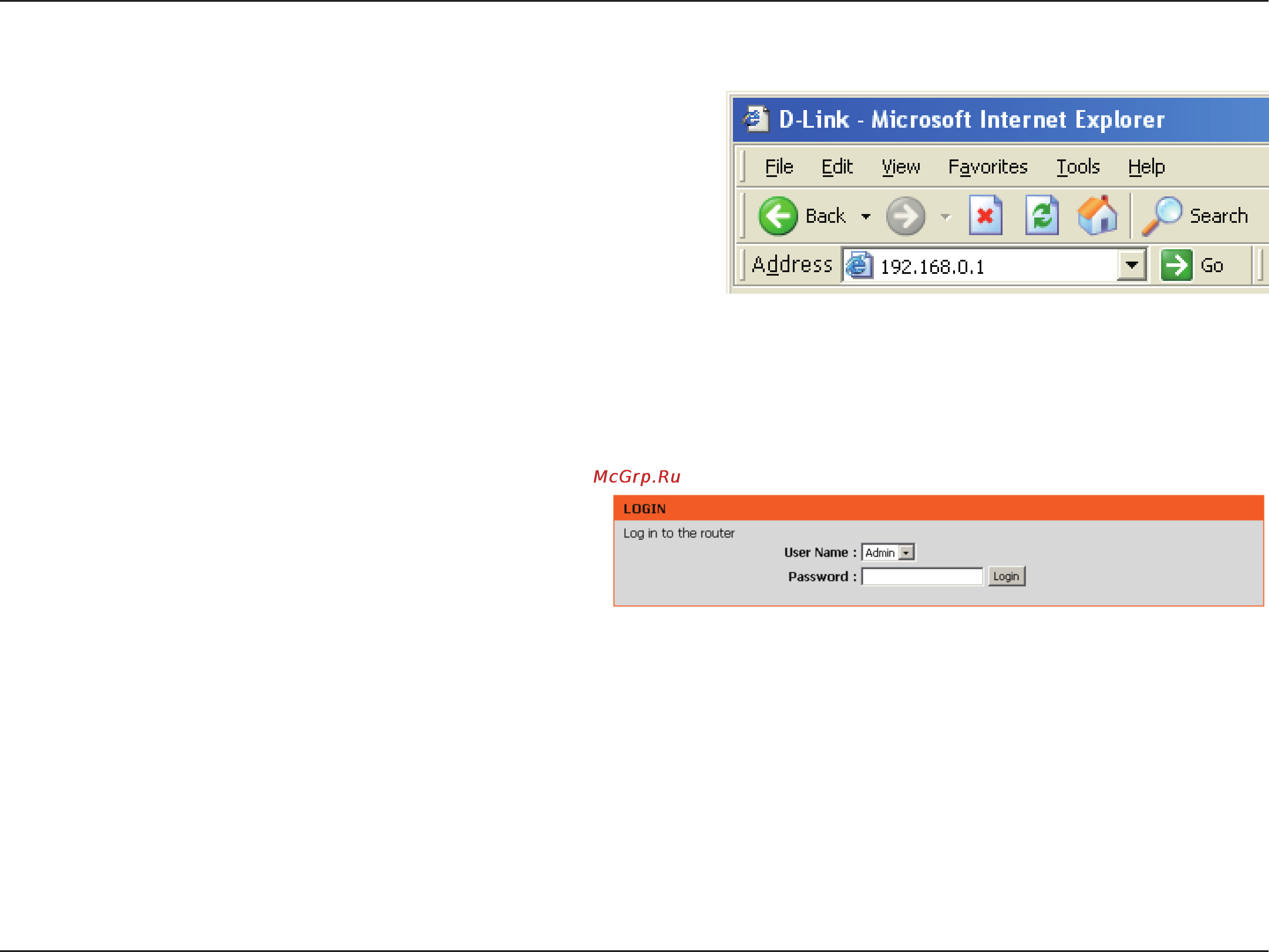
Task: Click the green Go arrow button
Action: [1177, 265]
